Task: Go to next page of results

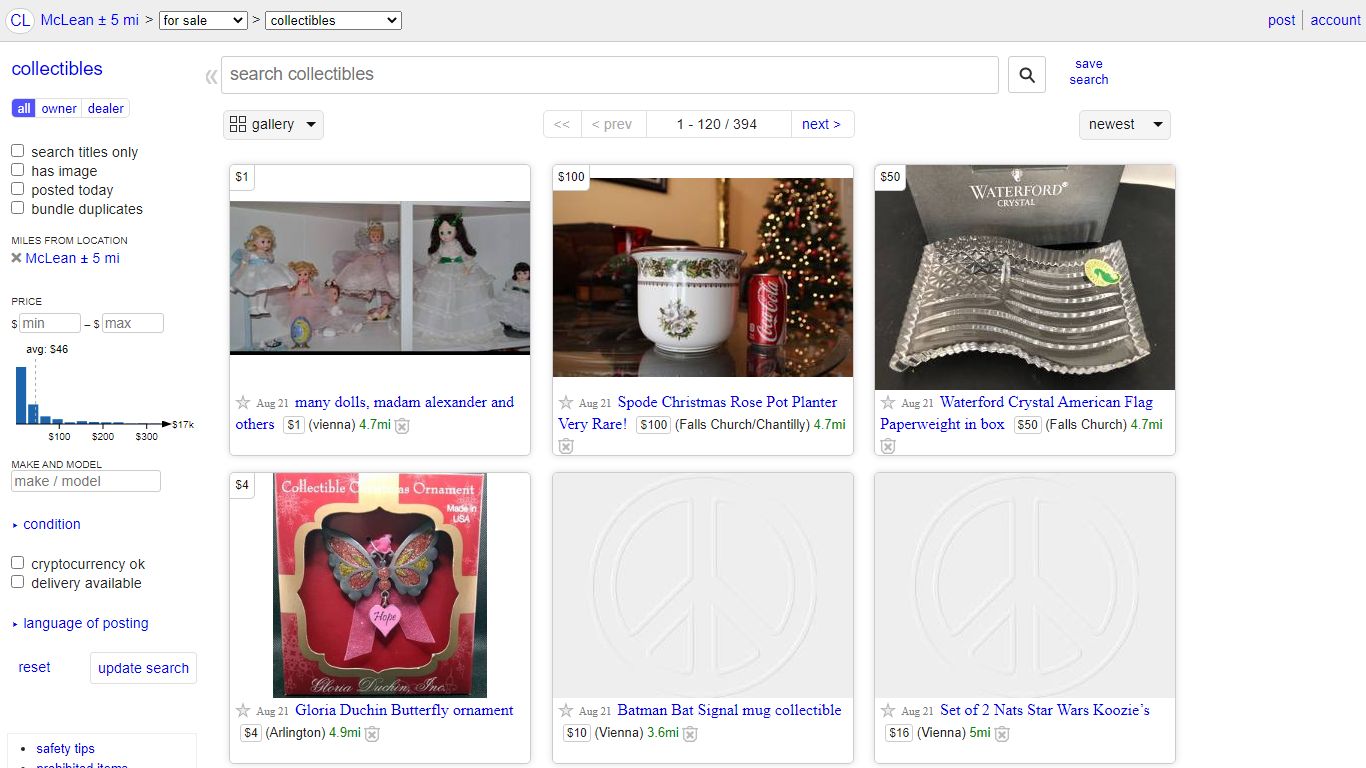Action: (x=822, y=124)
